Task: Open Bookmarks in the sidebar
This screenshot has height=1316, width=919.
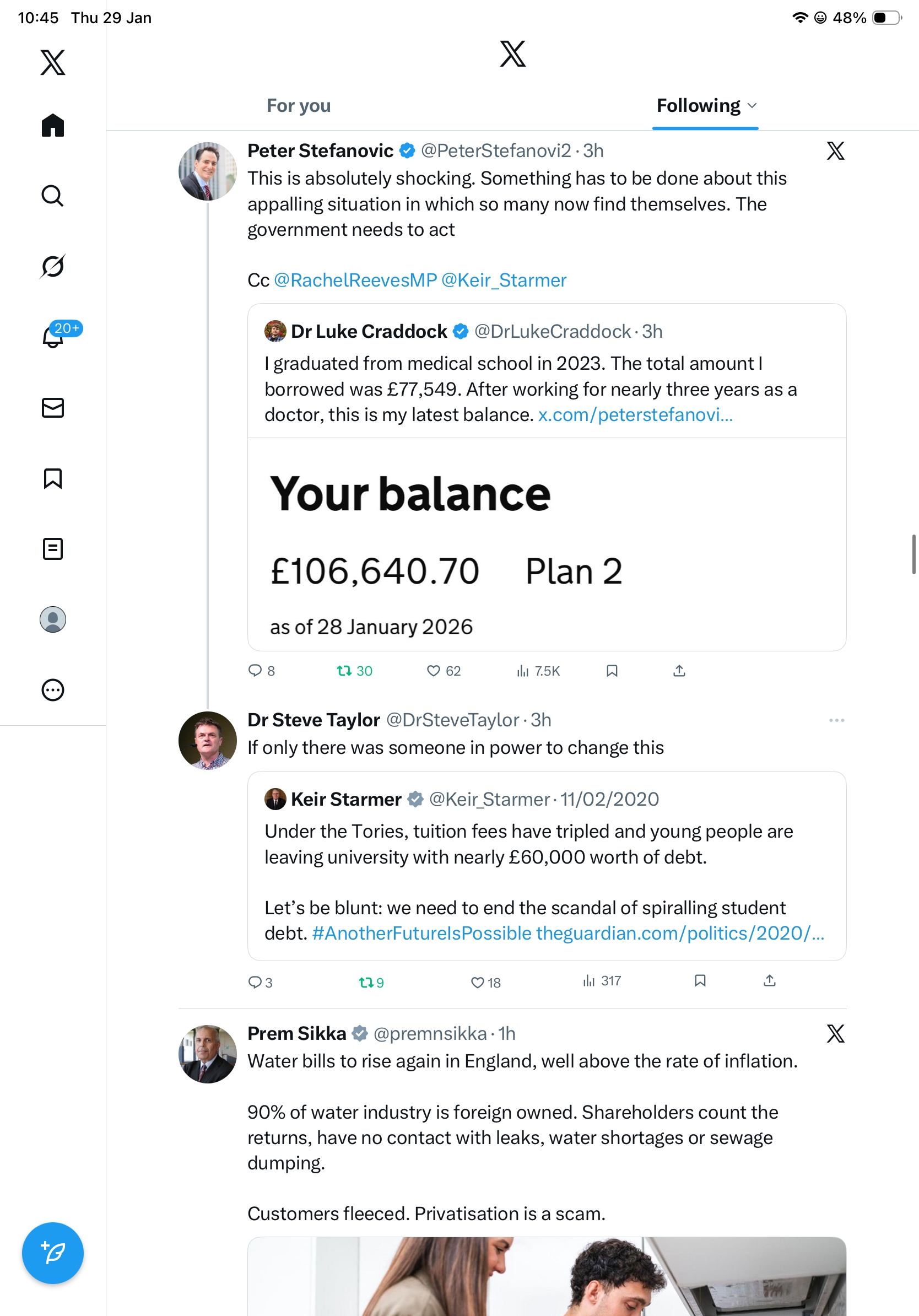Action: click(x=53, y=478)
